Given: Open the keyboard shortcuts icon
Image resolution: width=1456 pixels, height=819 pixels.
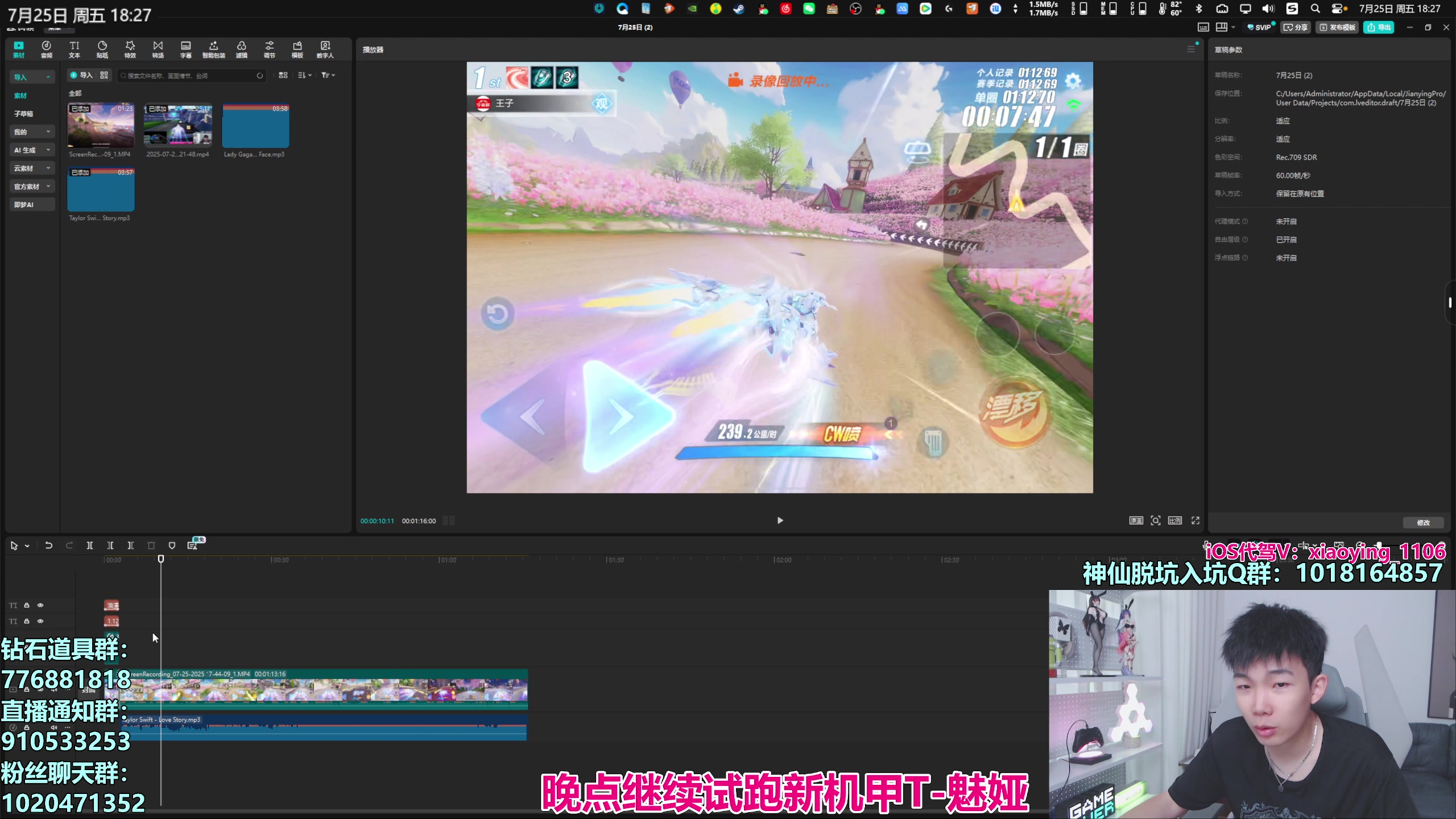Looking at the screenshot, I should pos(1203,27).
